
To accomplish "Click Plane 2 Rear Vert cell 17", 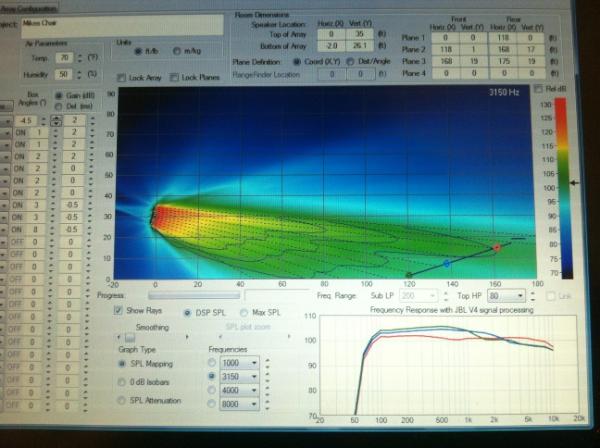I will (x=531, y=49).
